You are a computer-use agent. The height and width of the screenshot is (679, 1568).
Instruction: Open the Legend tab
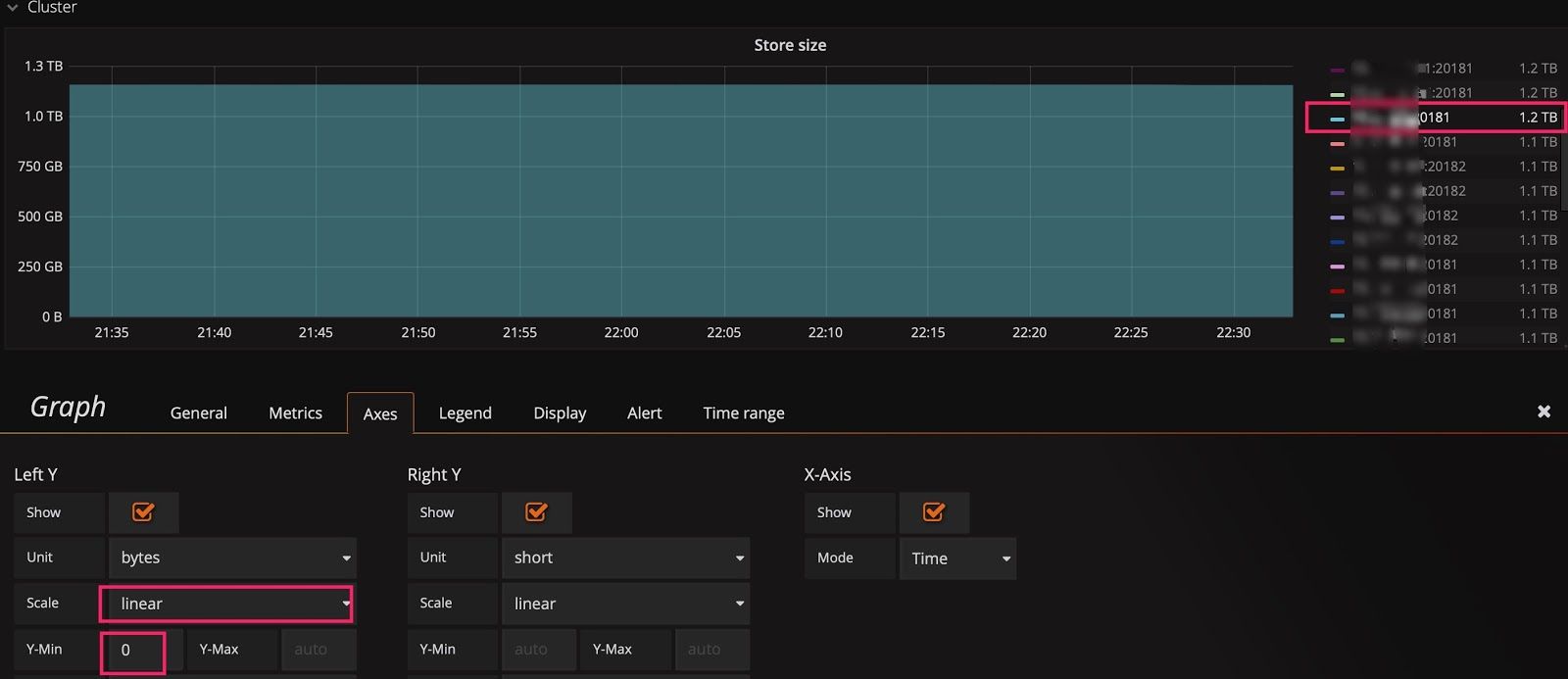[x=465, y=413]
